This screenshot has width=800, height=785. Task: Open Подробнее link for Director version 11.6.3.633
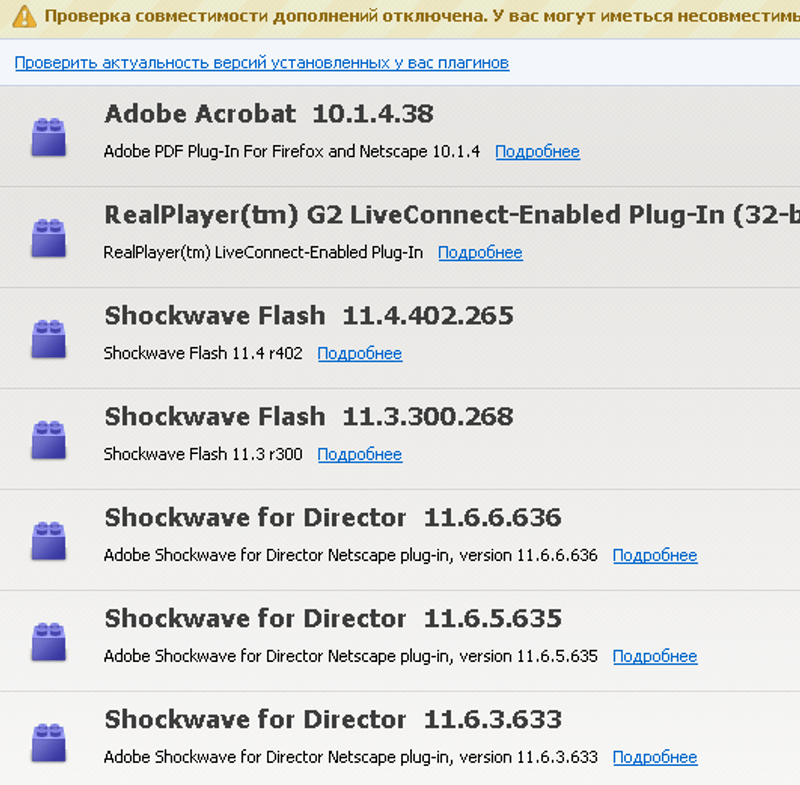(x=654, y=758)
